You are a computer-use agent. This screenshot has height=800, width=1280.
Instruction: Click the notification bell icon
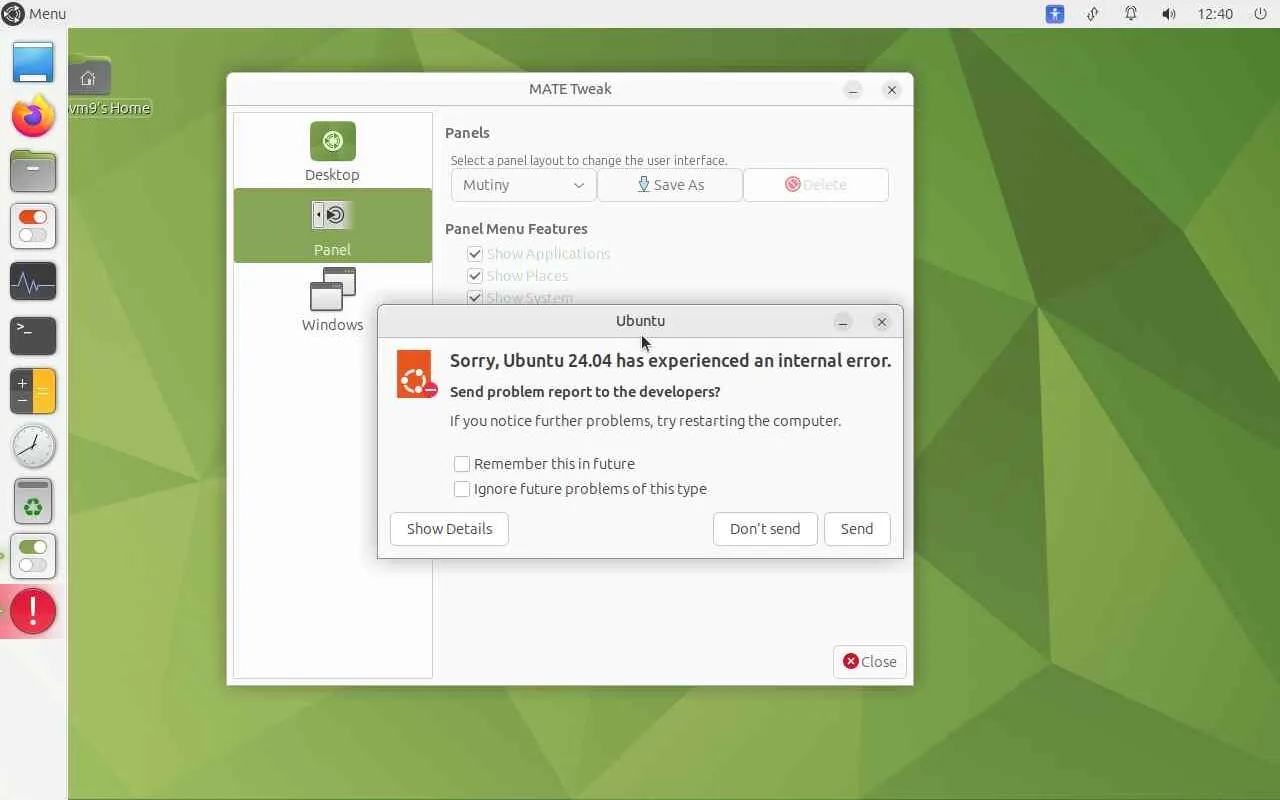(x=1131, y=14)
